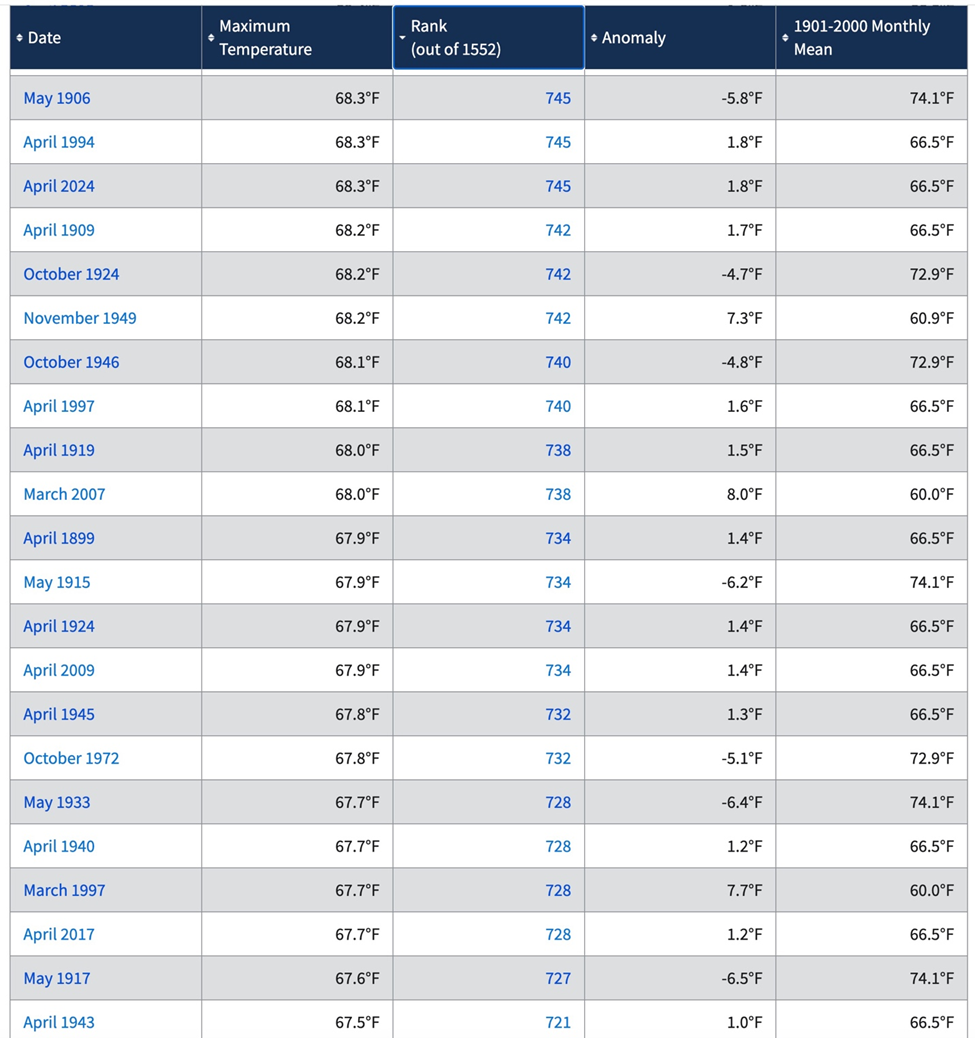975x1038 pixels.
Task: Click sort icon next to Maximum Temperature
Action: click(211, 38)
